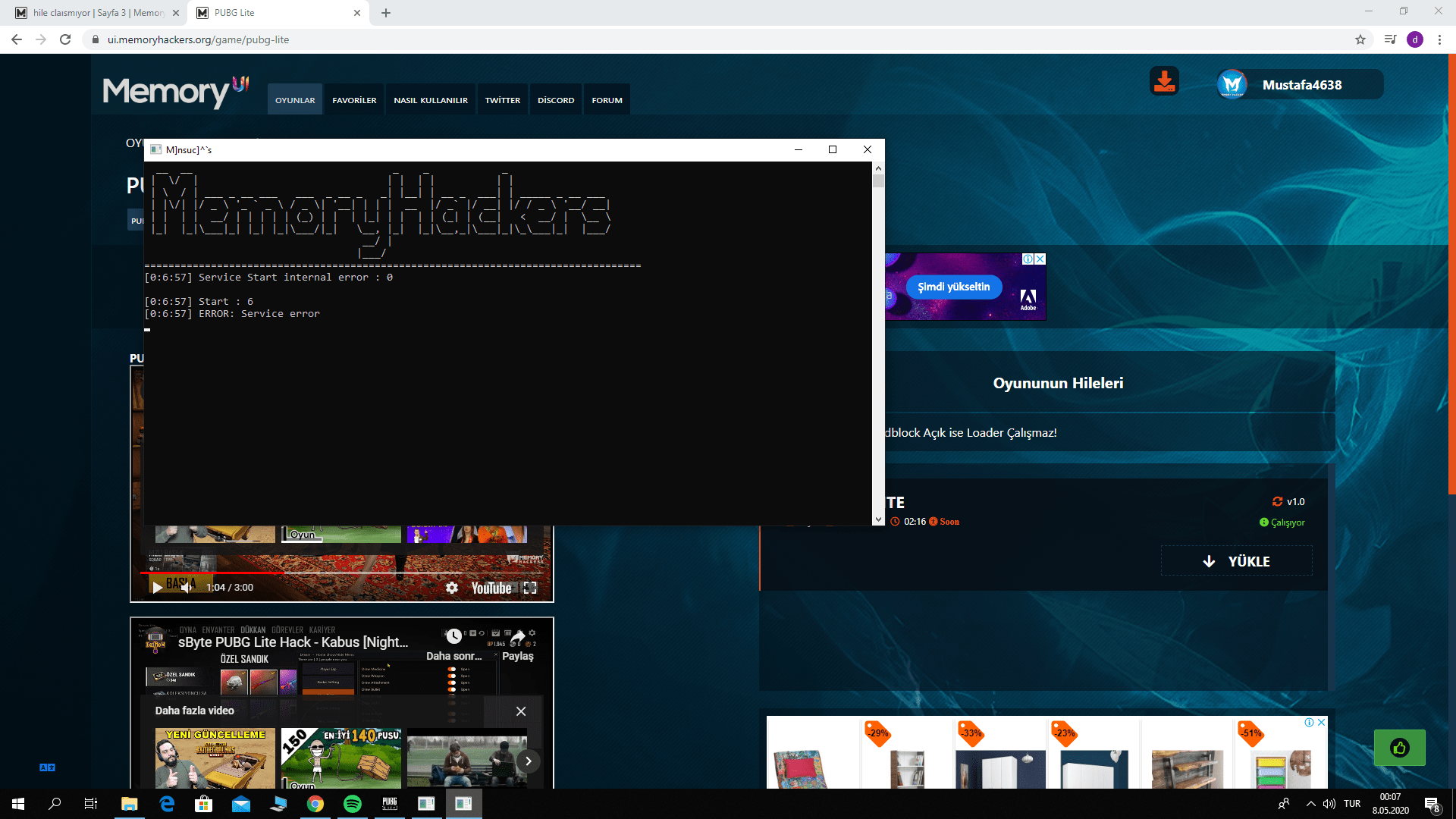Image resolution: width=1456 pixels, height=819 pixels.
Task: Click the TUR keyboard language indicator
Action: coord(1352,804)
